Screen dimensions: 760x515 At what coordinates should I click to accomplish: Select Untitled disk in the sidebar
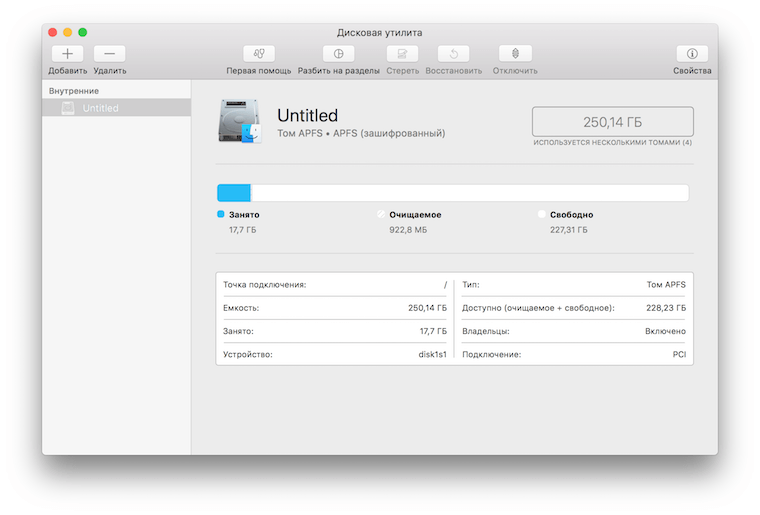coord(100,108)
